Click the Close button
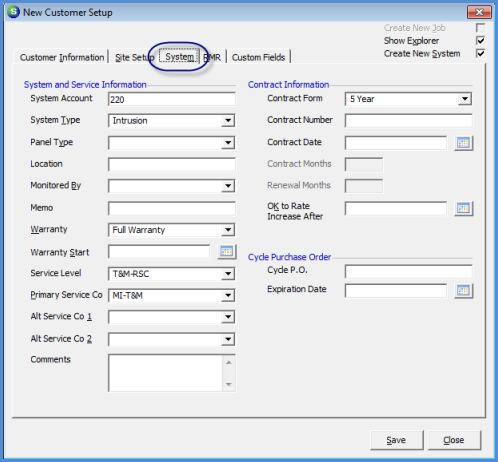498x462 pixels. coord(454,440)
